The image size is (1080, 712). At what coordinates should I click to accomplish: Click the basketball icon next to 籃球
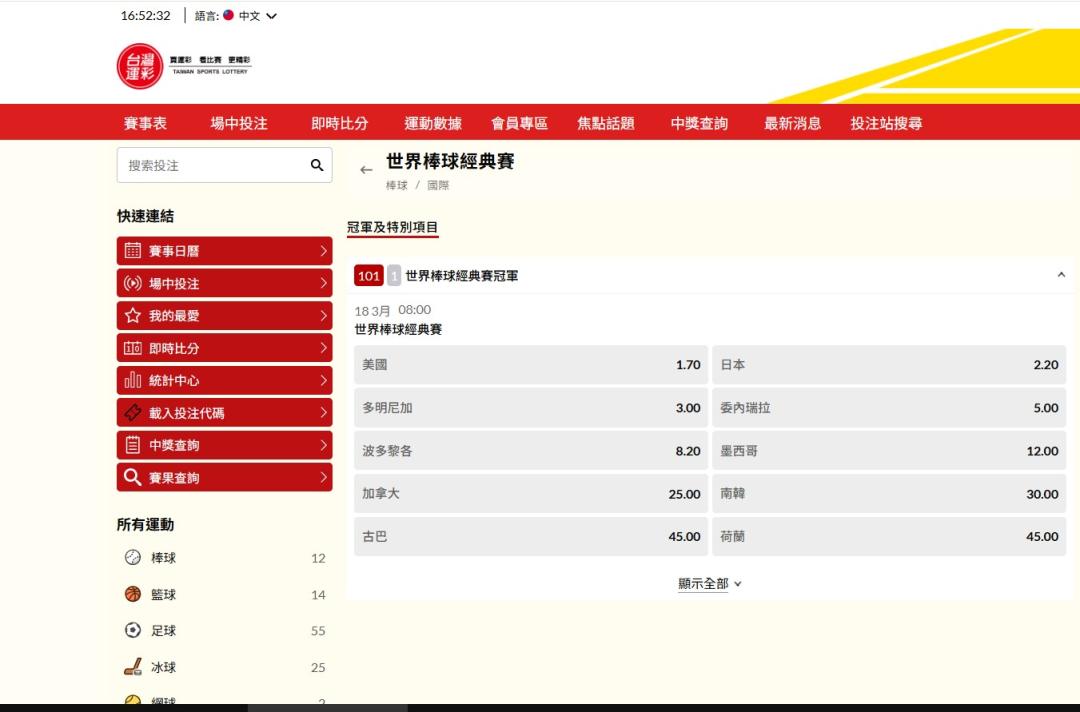[133, 594]
